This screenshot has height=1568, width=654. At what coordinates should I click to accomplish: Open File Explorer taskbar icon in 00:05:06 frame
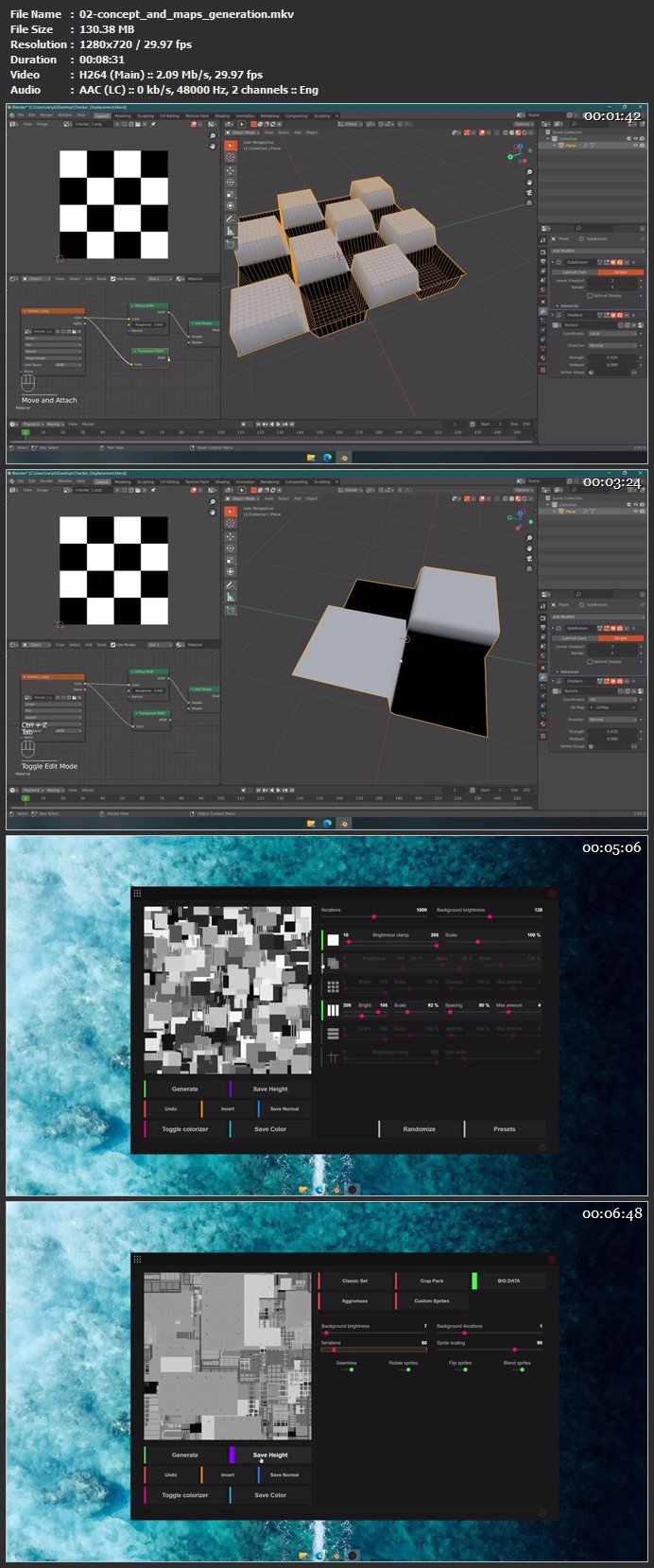pyautogui.click(x=303, y=1189)
